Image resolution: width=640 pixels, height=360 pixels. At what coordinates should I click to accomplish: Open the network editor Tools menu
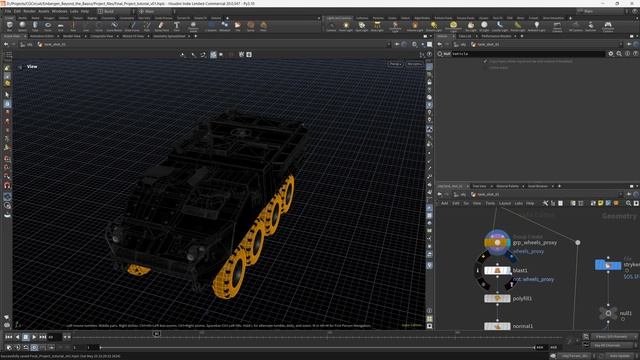[x=490, y=203]
